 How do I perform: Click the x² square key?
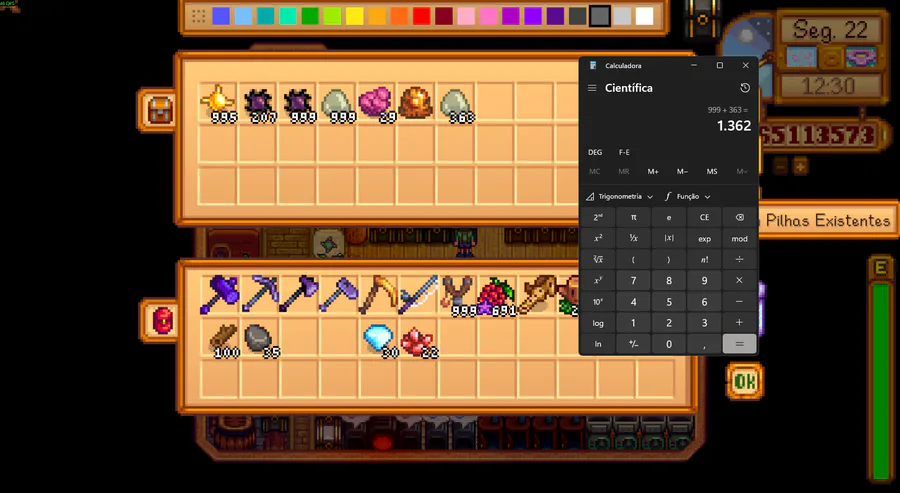tap(598, 238)
